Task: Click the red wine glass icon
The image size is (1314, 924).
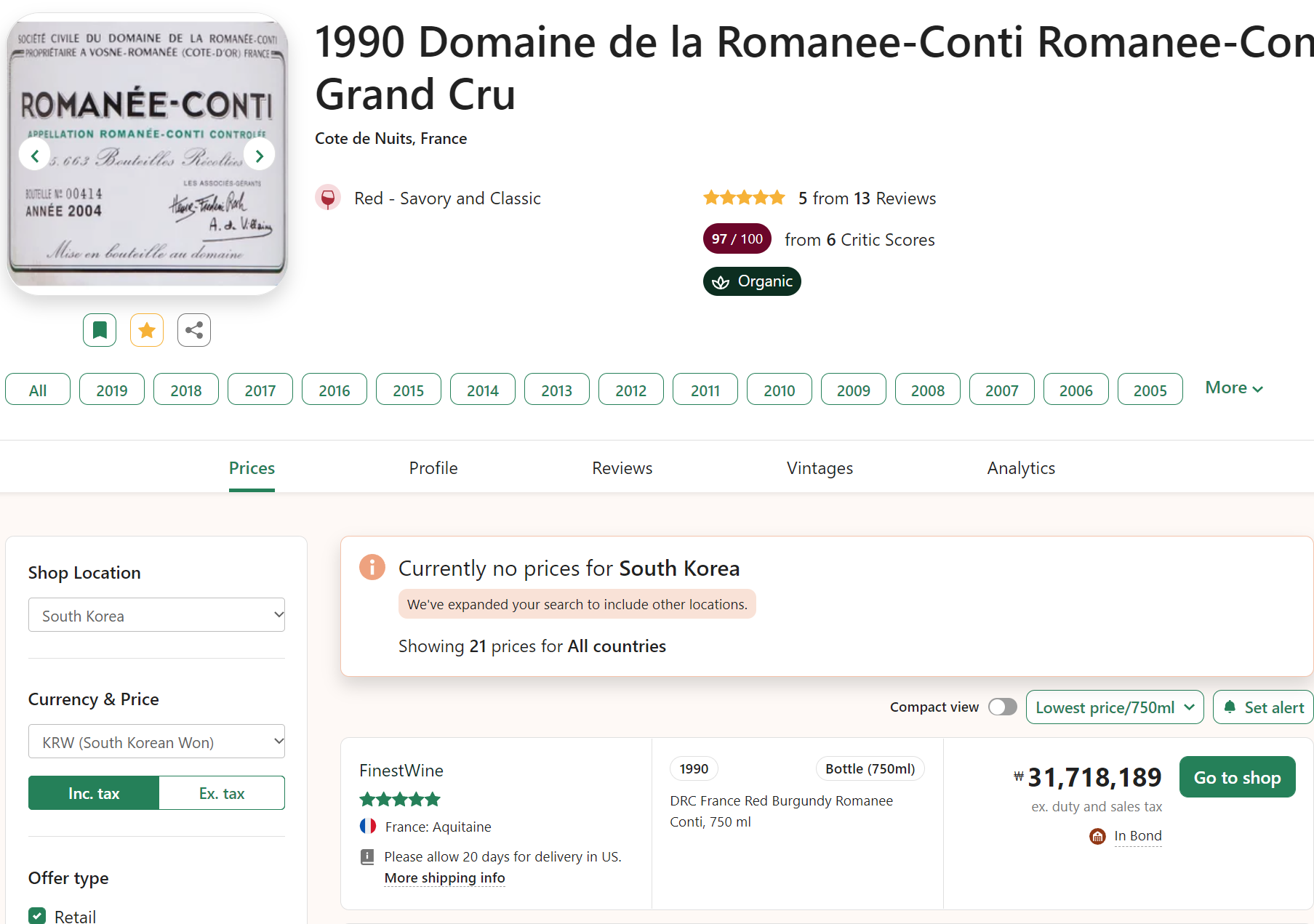Action: coord(328,198)
